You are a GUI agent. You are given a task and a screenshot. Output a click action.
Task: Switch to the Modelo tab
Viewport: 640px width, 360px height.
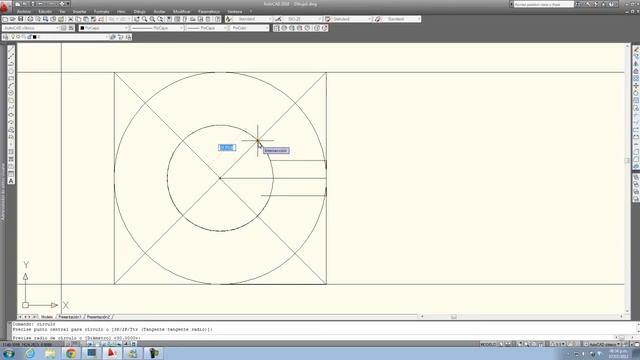coord(47,317)
